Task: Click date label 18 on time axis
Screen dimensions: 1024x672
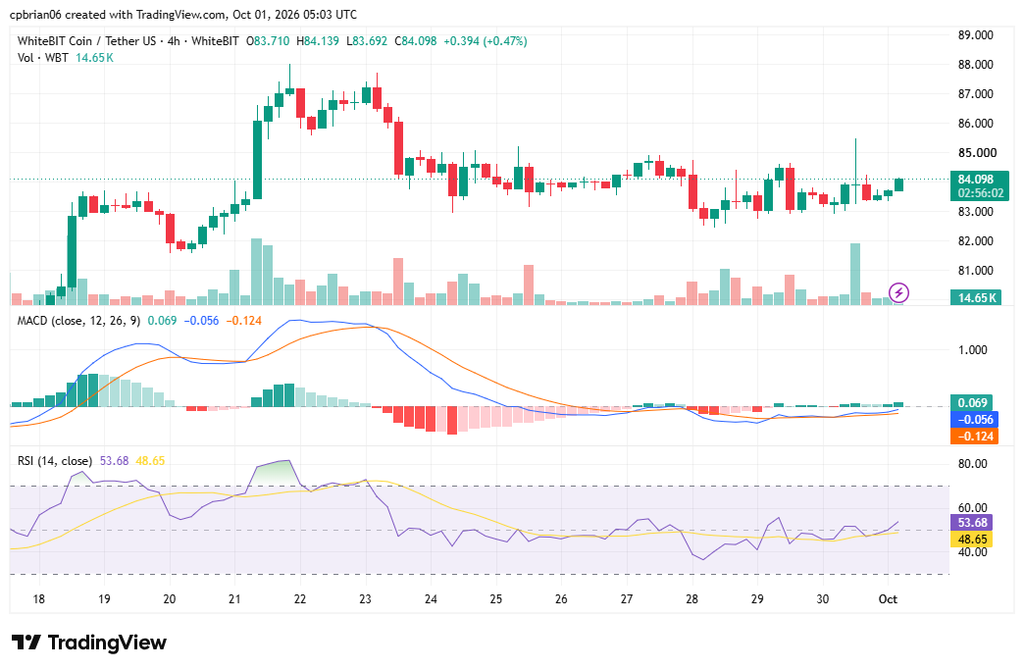Action: tap(39, 599)
